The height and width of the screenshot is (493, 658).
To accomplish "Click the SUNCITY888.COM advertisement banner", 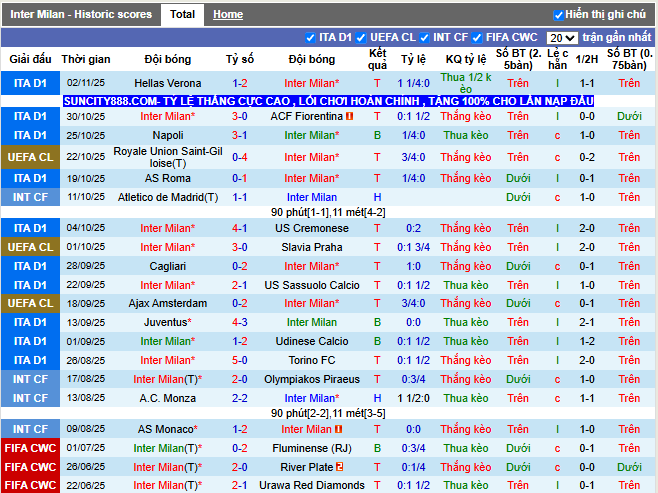I will [329, 101].
